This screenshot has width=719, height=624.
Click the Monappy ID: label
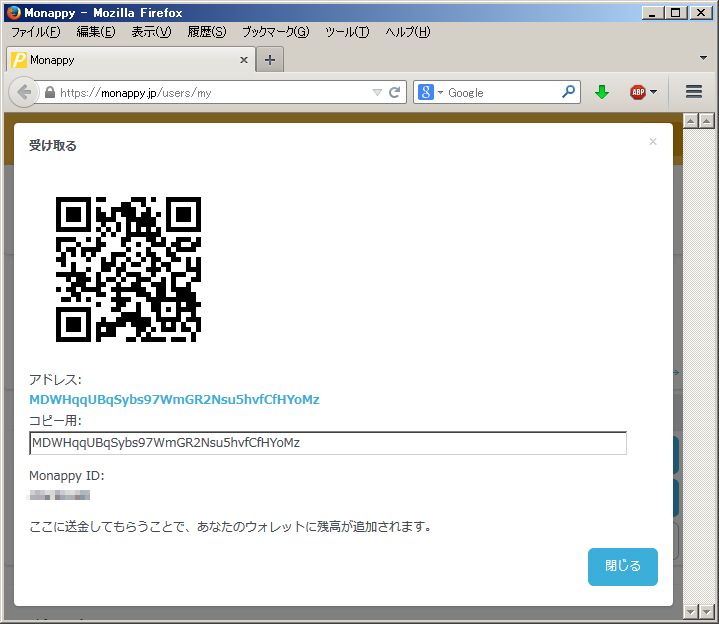[67, 476]
